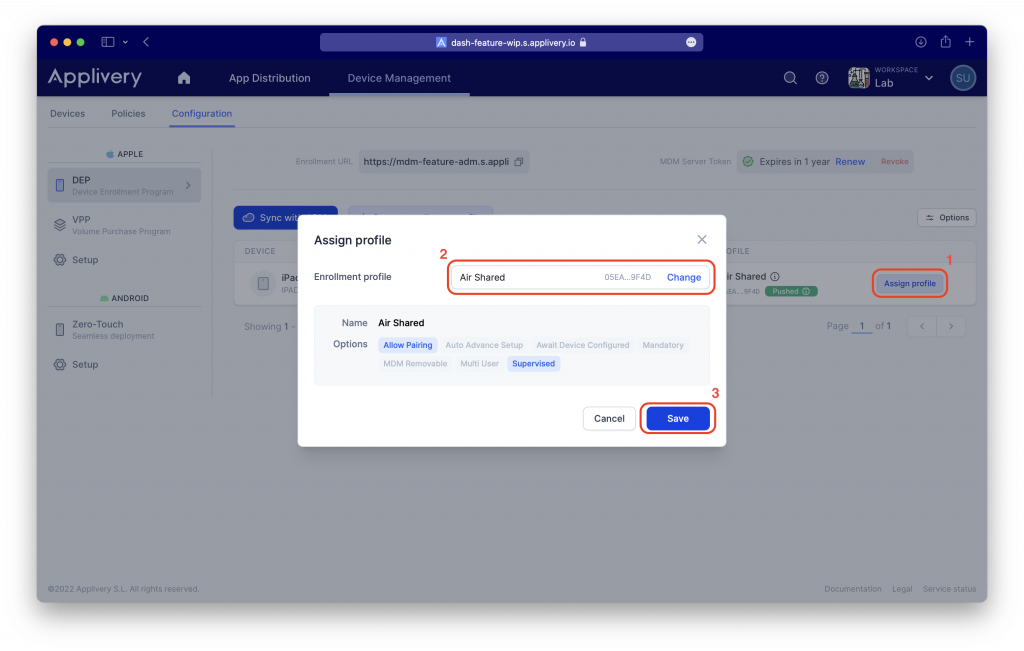Click the enrollment URL field
The width and height of the screenshot is (1024, 651).
point(443,162)
